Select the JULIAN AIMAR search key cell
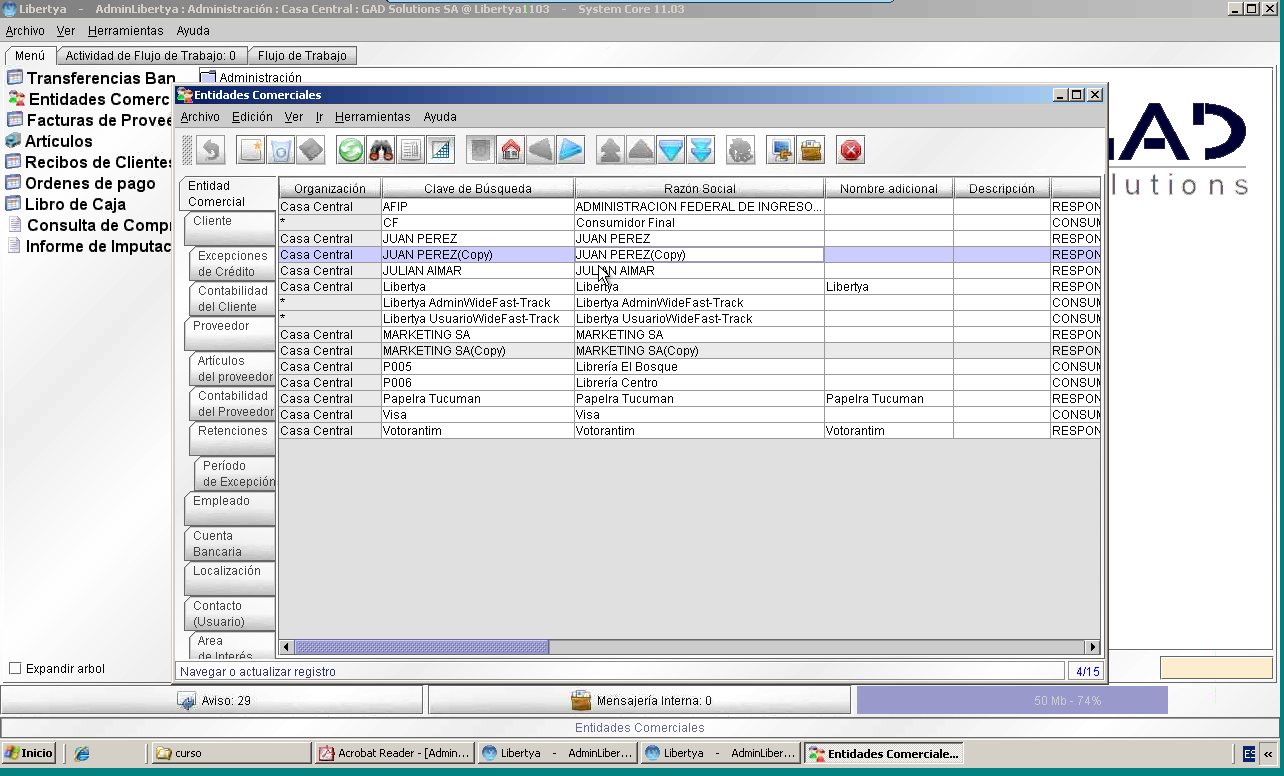 tap(478, 270)
